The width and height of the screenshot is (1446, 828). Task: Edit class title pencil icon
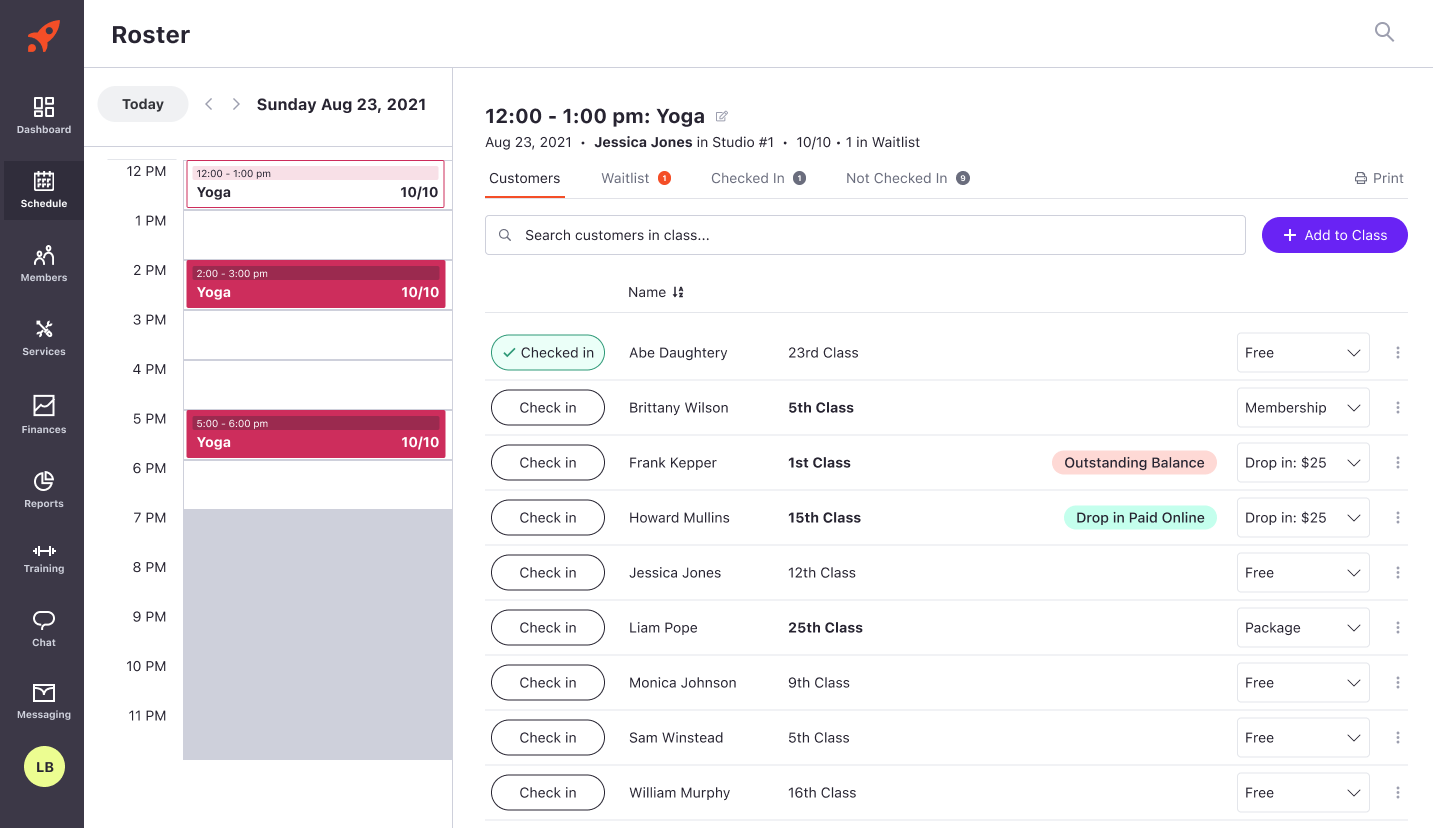pyautogui.click(x=722, y=117)
